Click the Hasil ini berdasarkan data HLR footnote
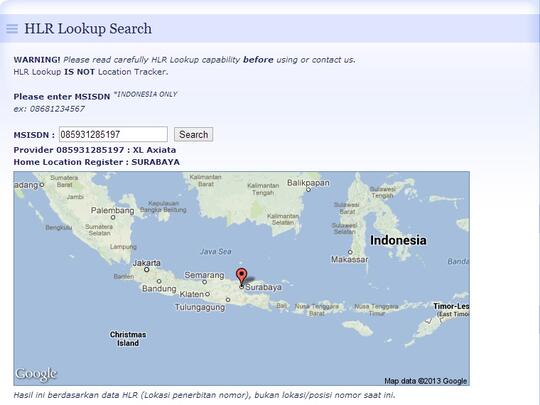Viewport: 540px width, 405px height. pyautogui.click(x=204, y=395)
